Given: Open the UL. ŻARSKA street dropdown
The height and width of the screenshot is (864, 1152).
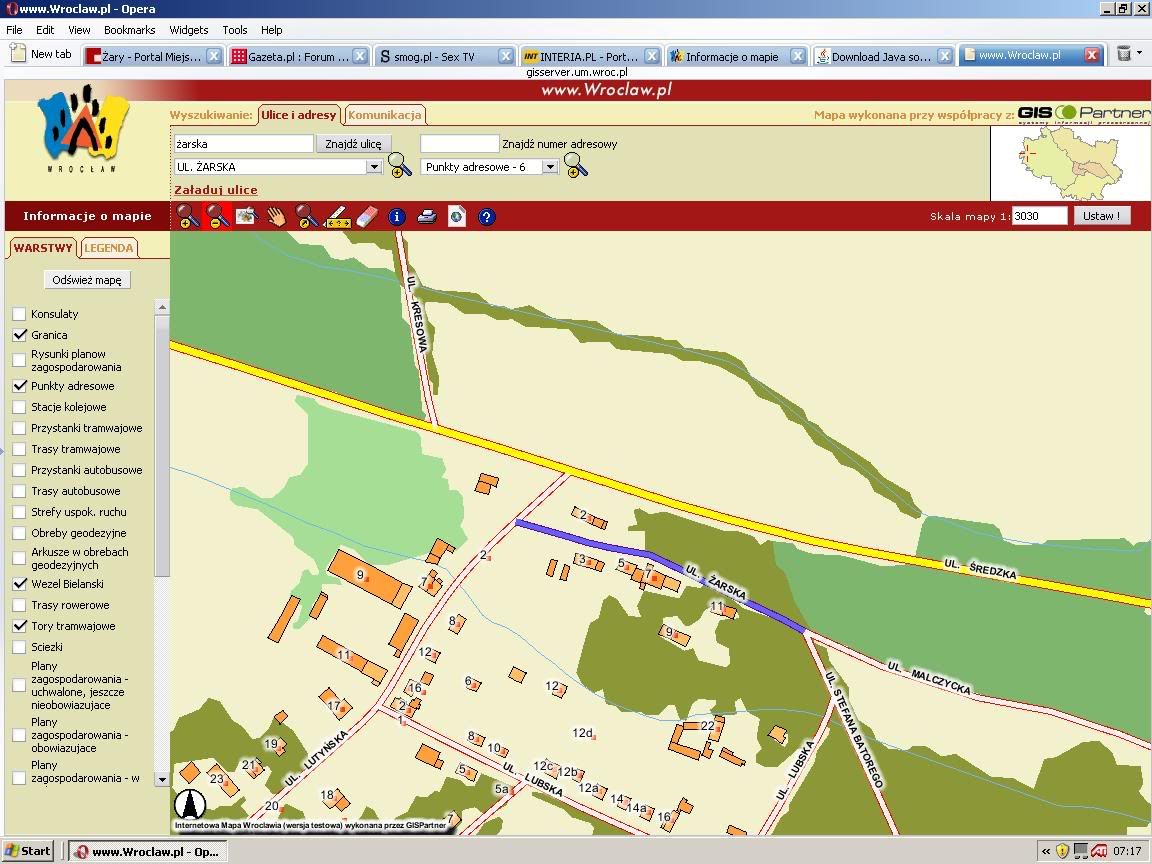Looking at the screenshot, I should (374, 167).
